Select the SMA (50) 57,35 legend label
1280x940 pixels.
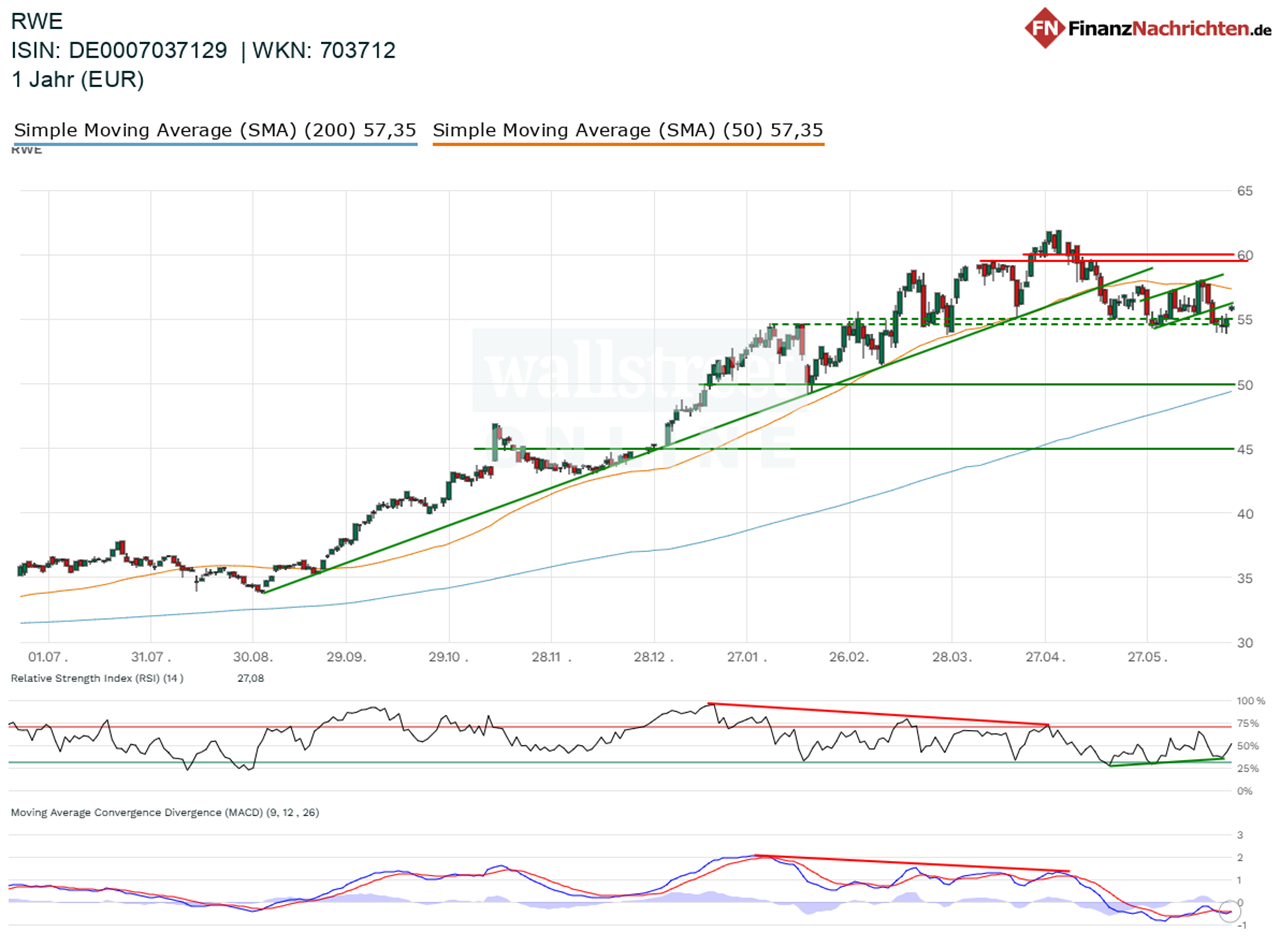click(x=628, y=130)
